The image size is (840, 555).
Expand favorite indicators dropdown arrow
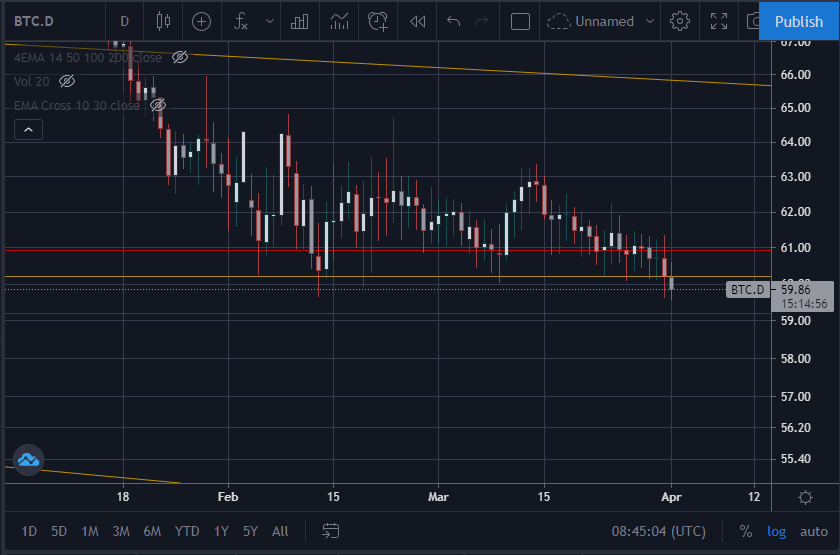pyautogui.click(x=269, y=21)
